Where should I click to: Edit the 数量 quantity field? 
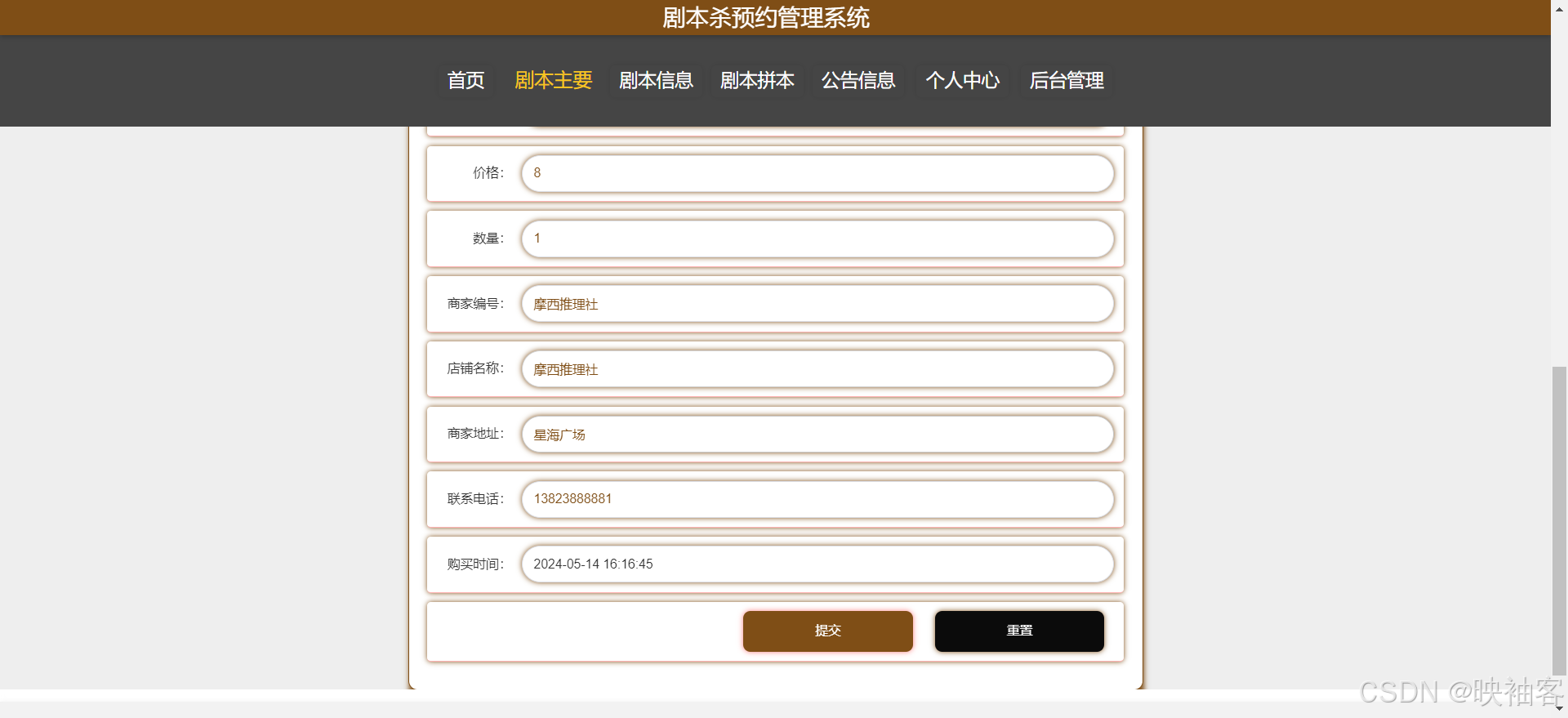pos(817,239)
